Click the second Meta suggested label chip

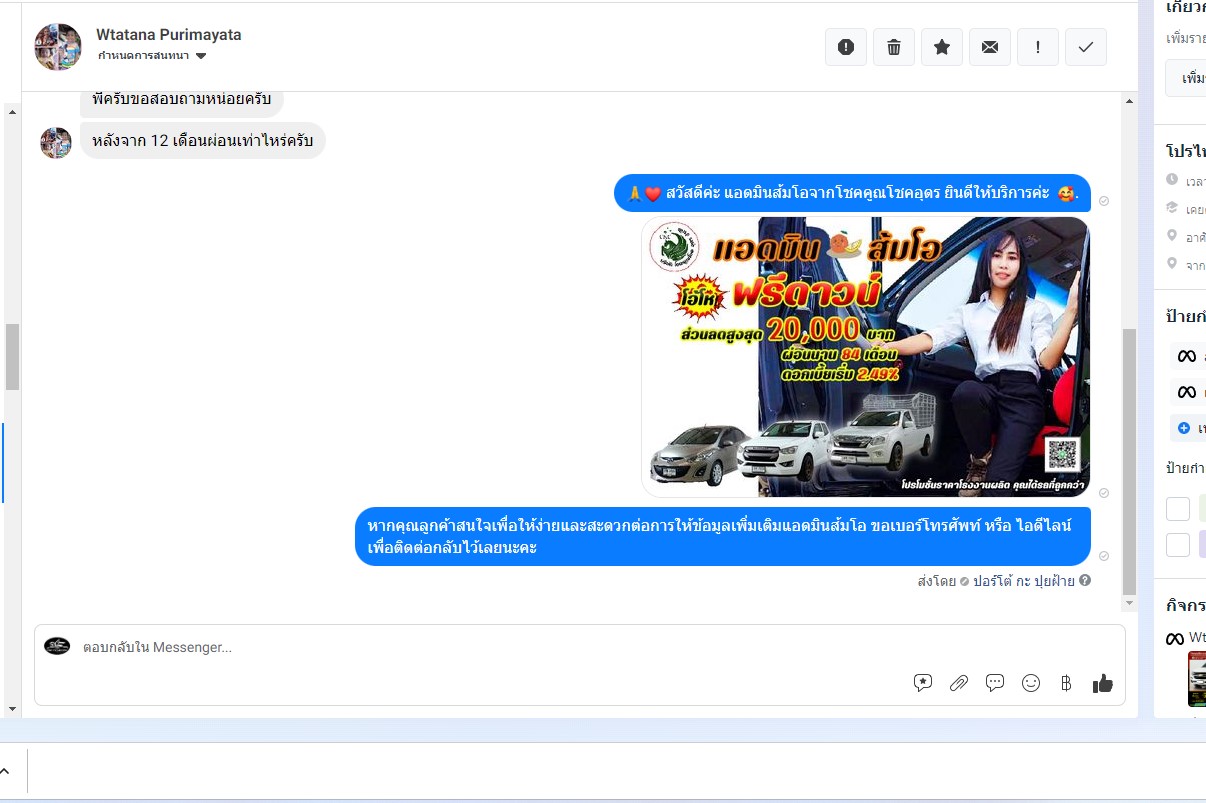(1189, 392)
